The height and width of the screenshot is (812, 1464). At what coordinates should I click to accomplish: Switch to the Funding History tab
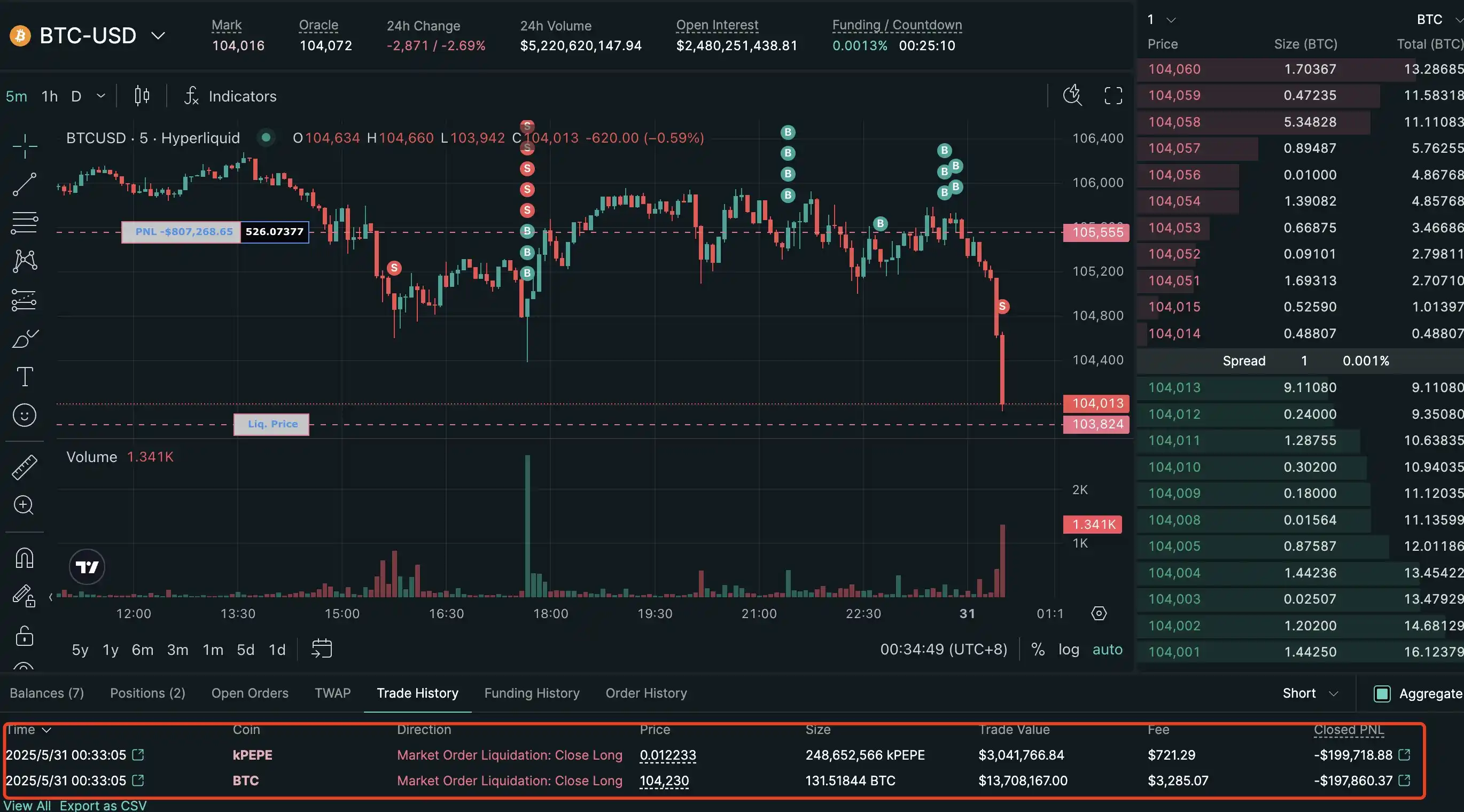pos(532,693)
